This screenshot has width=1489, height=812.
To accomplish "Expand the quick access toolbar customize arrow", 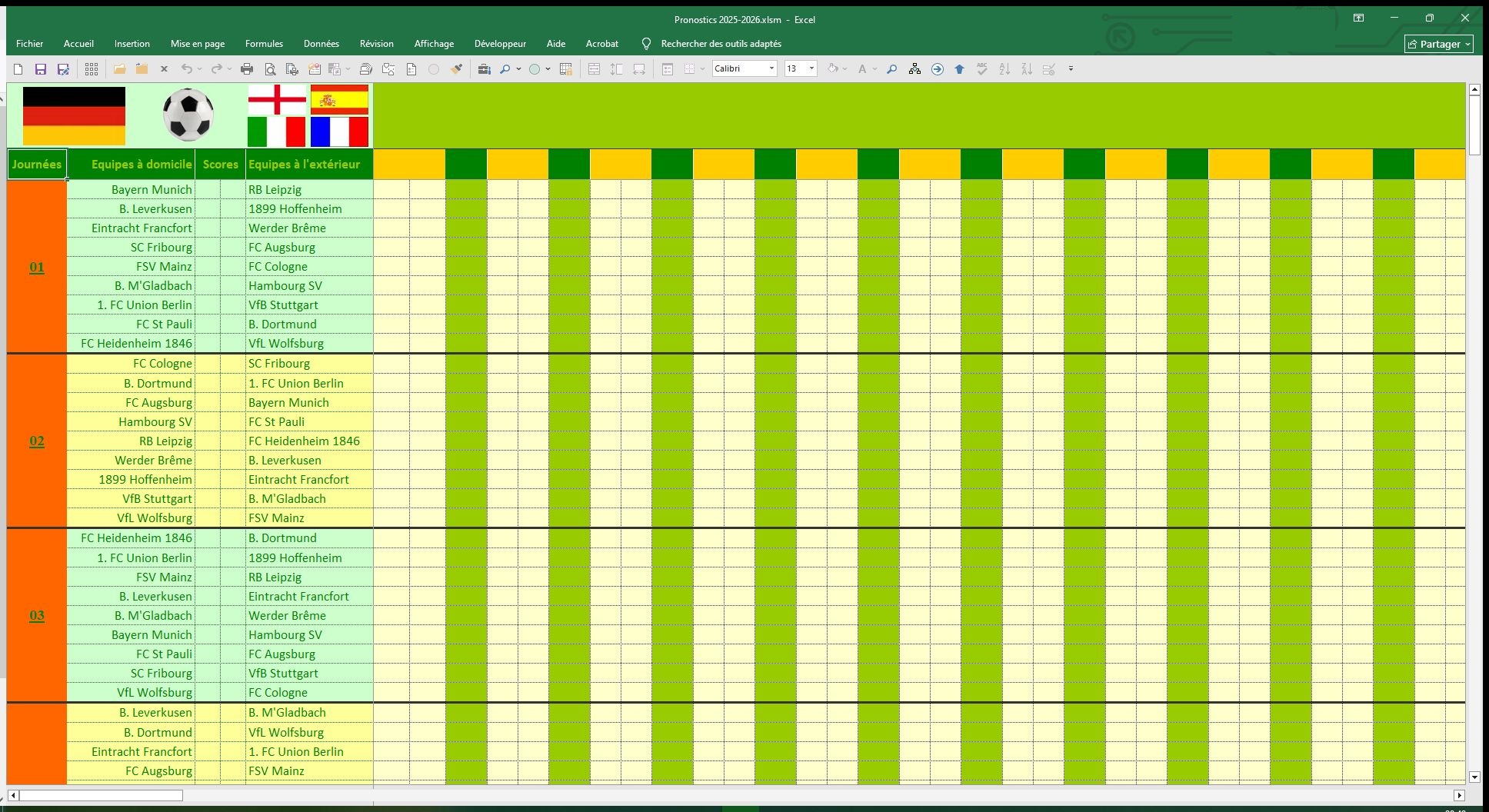I will [x=1071, y=69].
